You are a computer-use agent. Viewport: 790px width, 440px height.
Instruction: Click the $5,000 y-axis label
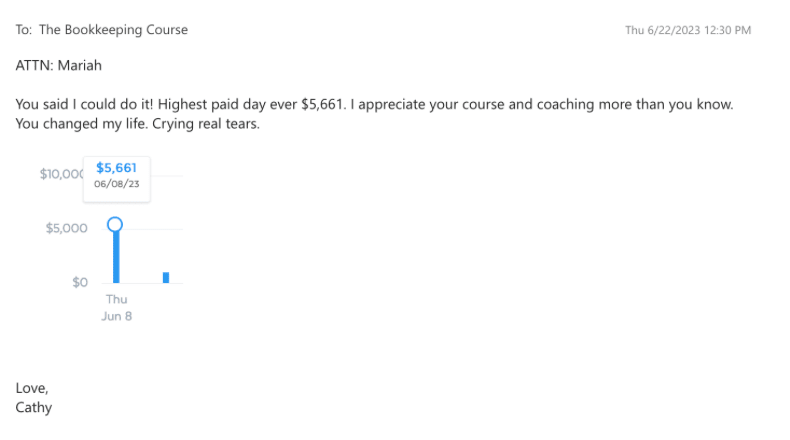67,228
